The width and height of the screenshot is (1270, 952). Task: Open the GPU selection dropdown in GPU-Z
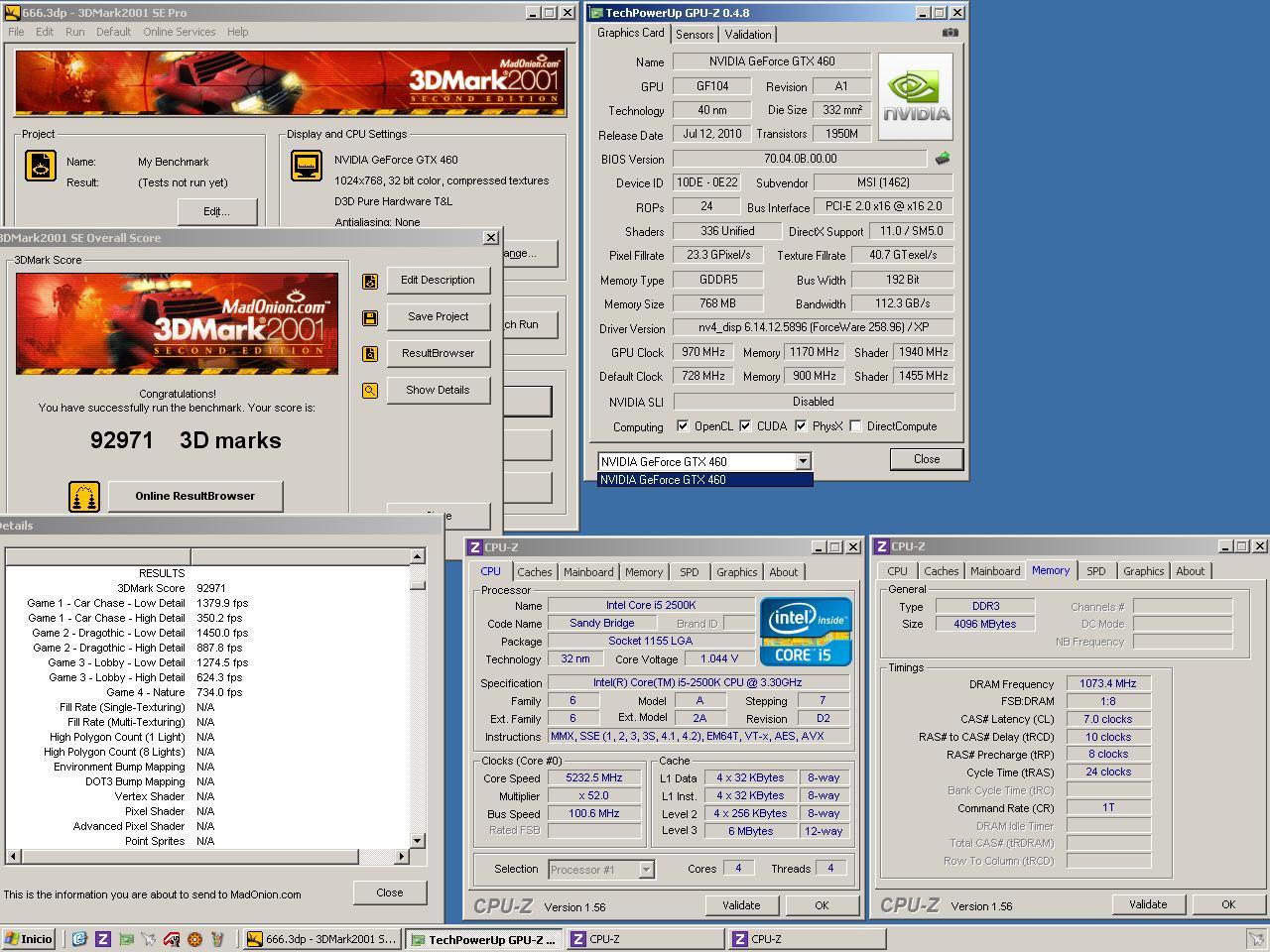coord(803,461)
